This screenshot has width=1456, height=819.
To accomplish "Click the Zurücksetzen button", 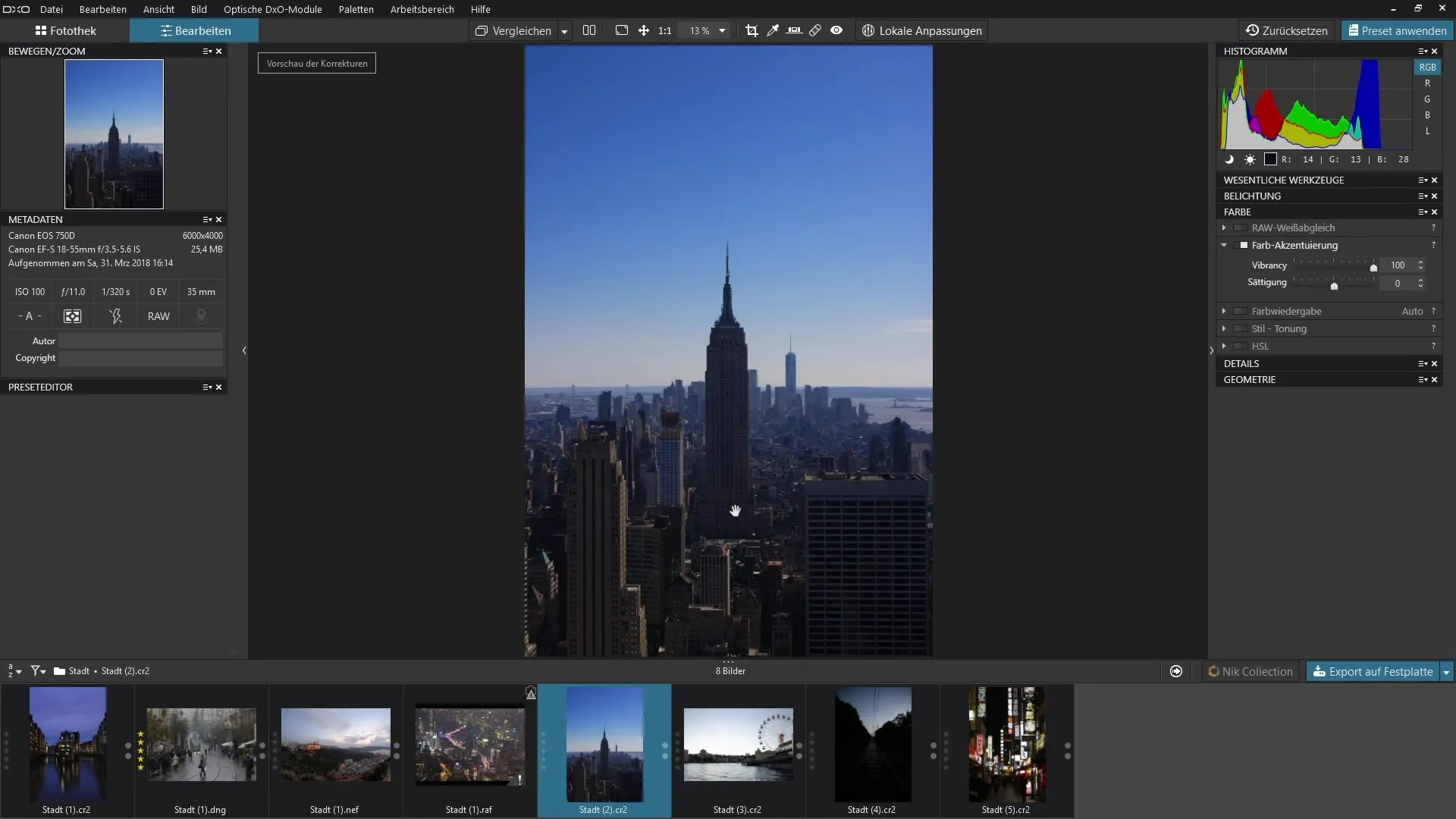I will [1287, 31].
